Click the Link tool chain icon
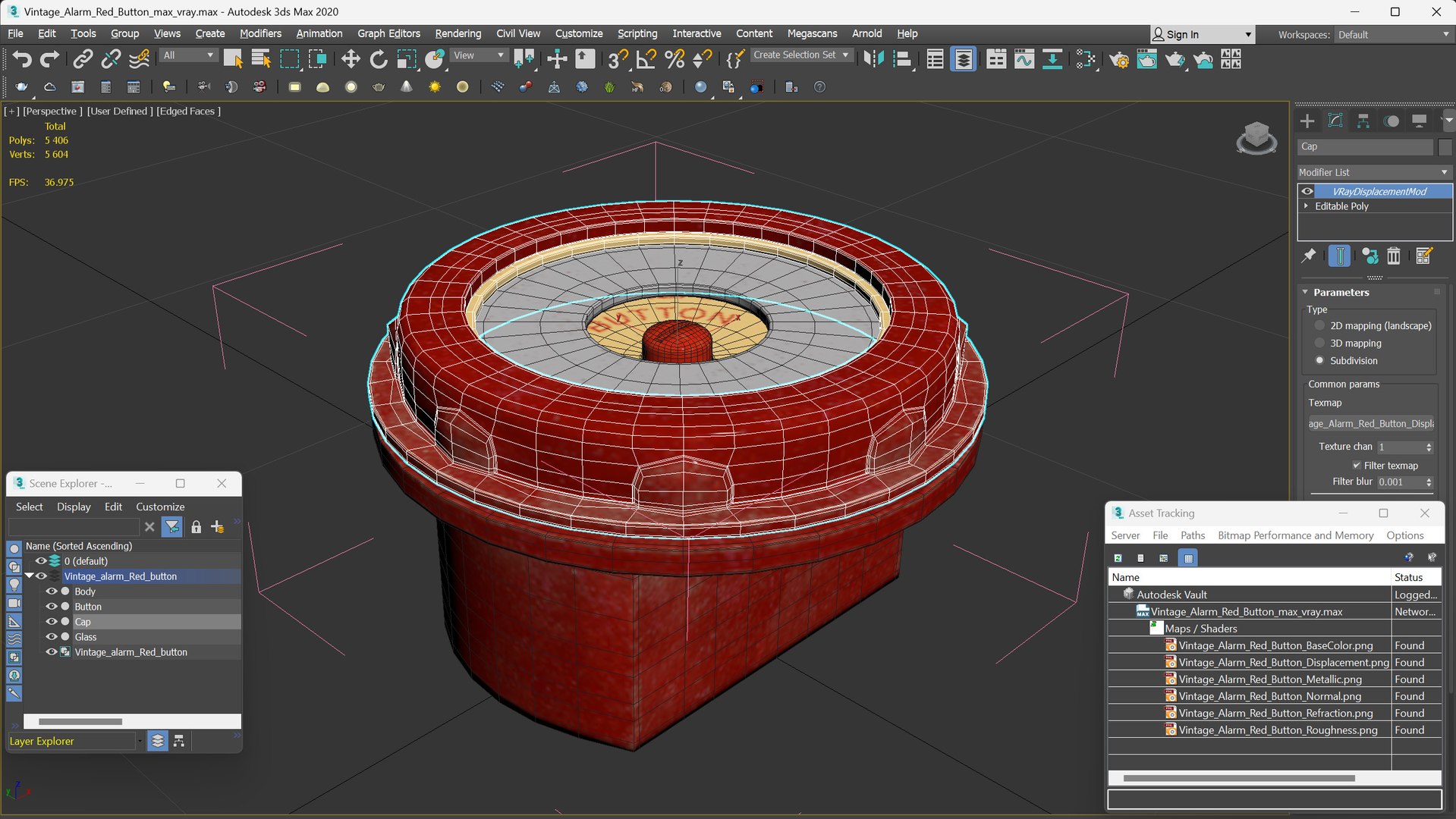The width and height of the screenshot is (1456, 819). [x=83, y=59]
